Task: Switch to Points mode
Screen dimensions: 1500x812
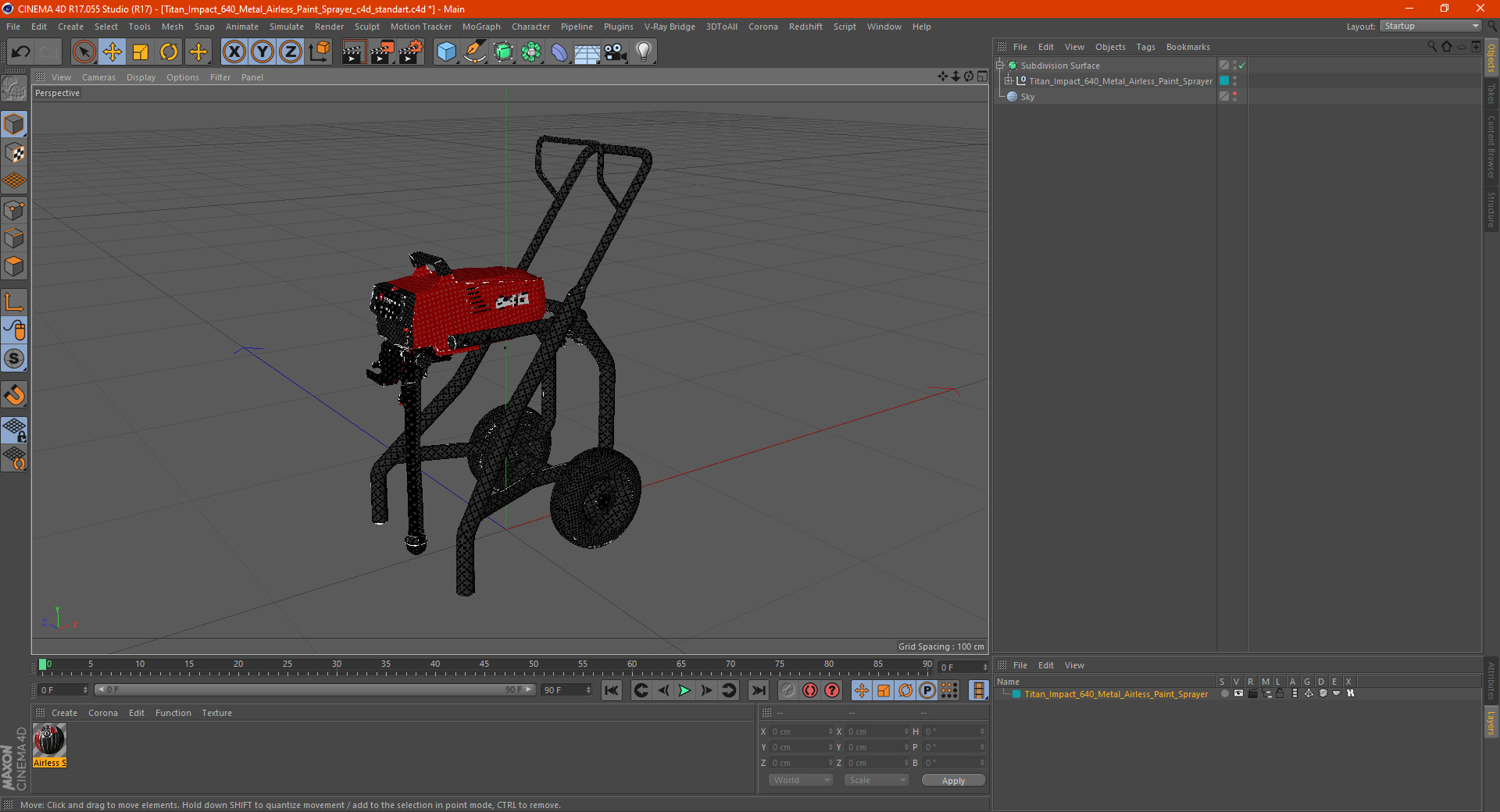Action: 14,210
